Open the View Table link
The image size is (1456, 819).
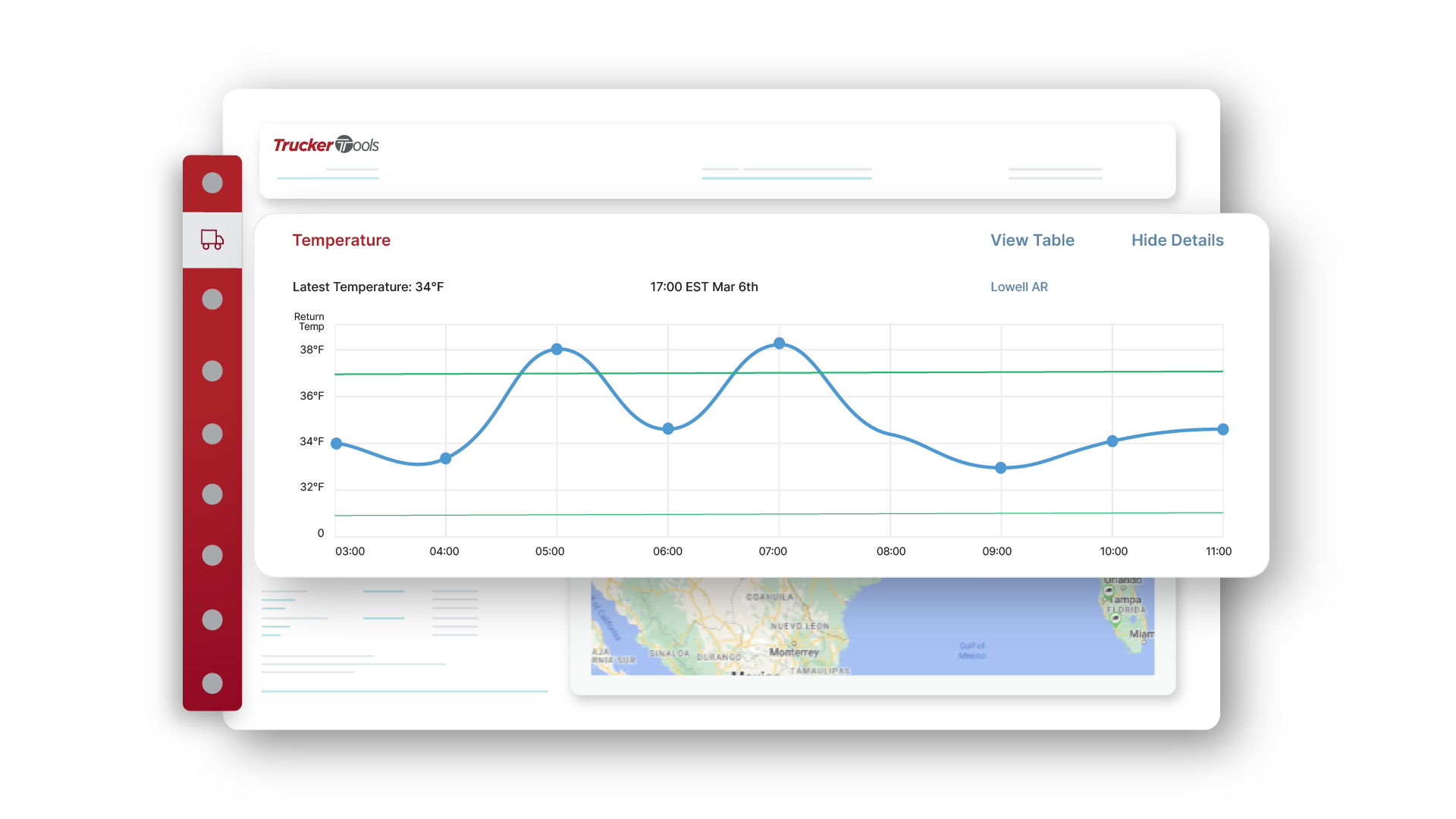(1032, 240)
